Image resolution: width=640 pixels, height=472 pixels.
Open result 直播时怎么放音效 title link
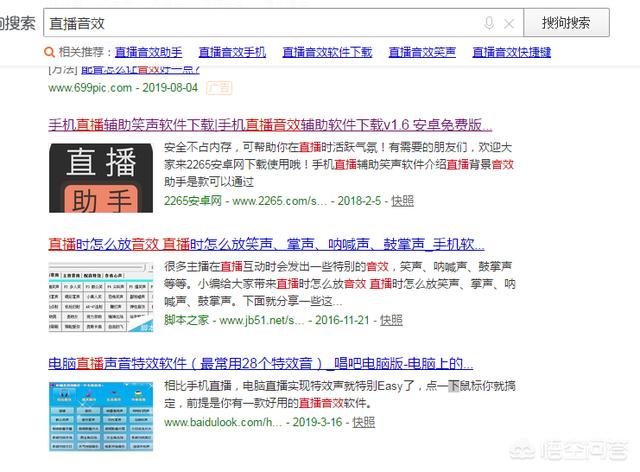(x=266, y=244)
